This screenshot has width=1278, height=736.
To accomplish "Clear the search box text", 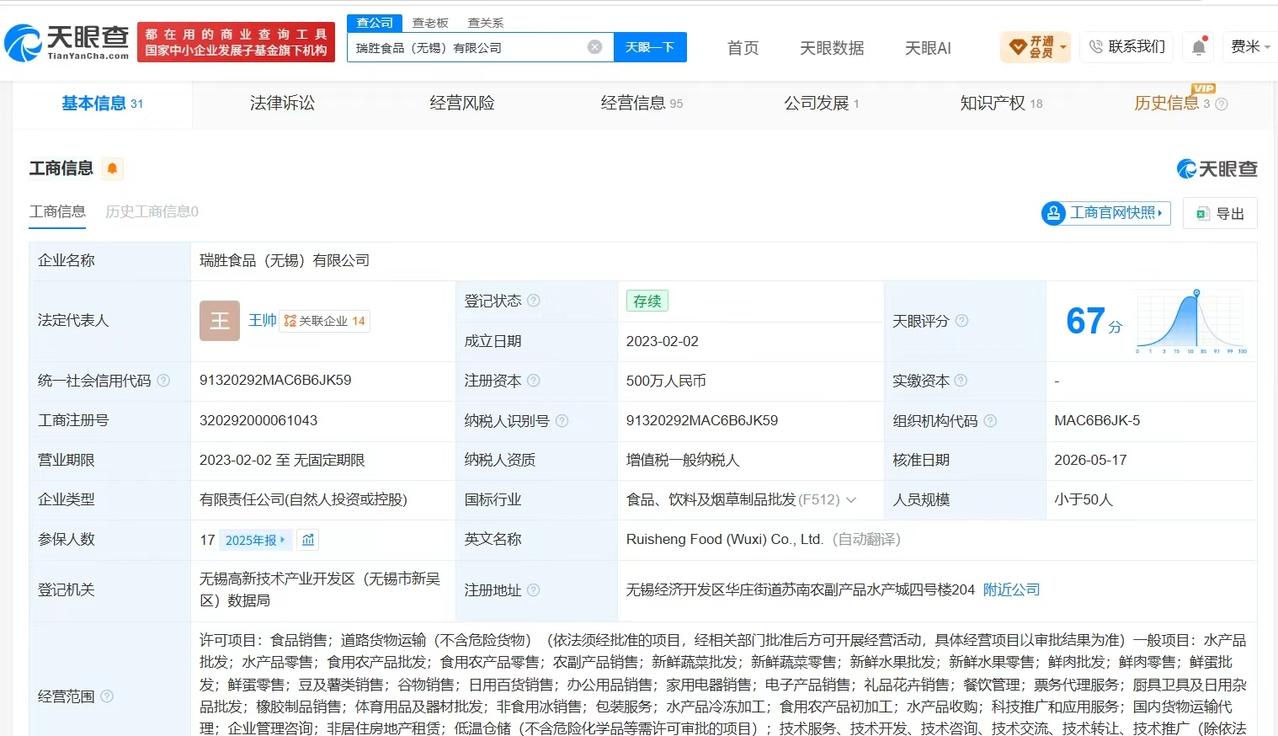I will coord(595,47).
